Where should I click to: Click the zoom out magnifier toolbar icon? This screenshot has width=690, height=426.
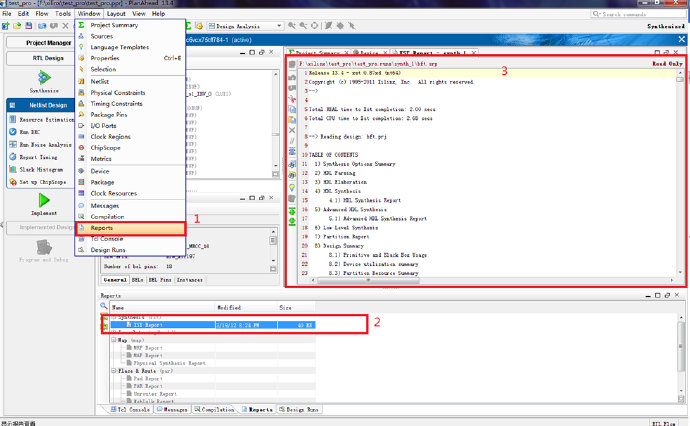click(303, 26)
